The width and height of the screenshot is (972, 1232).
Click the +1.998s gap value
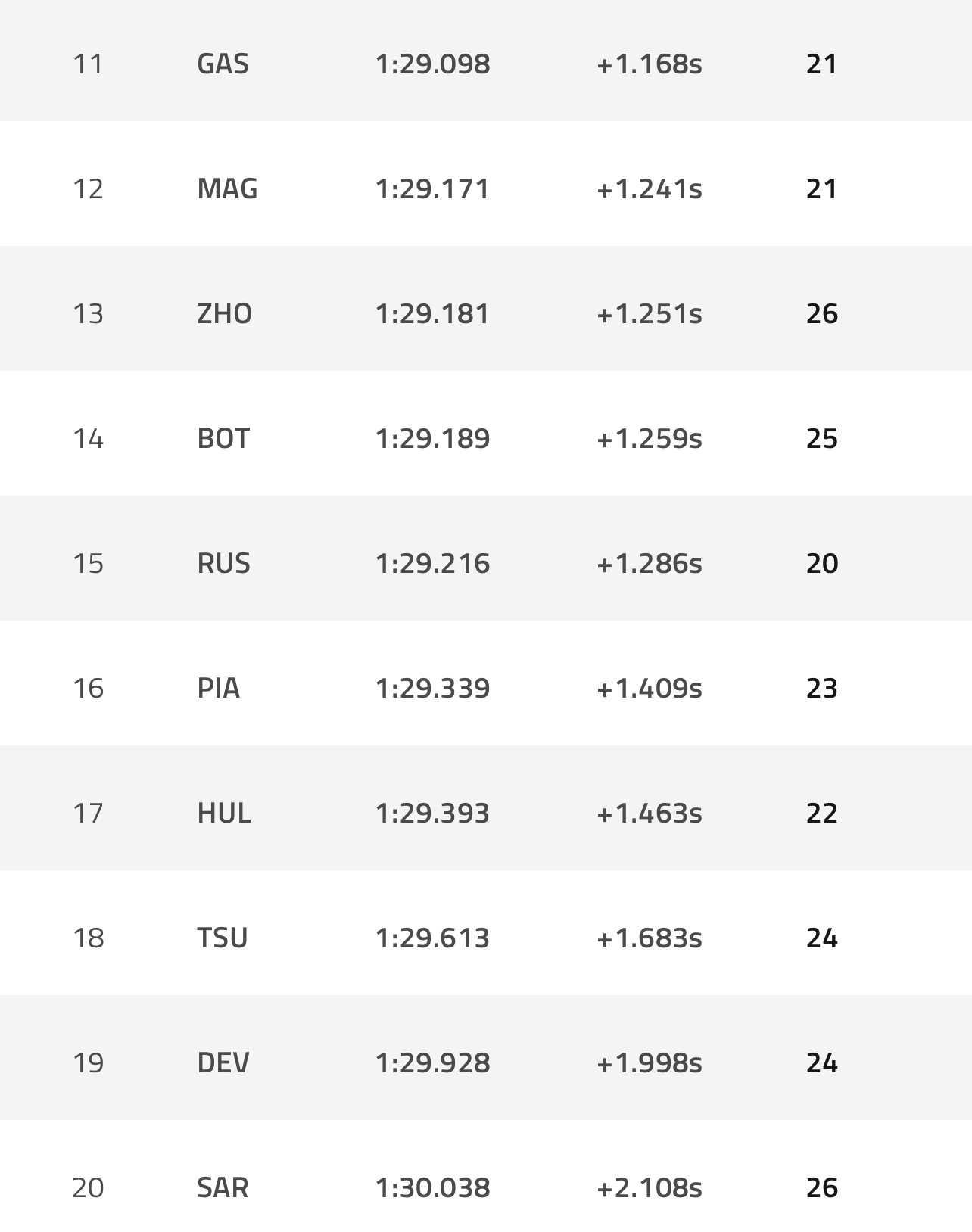pos(649,1062)
